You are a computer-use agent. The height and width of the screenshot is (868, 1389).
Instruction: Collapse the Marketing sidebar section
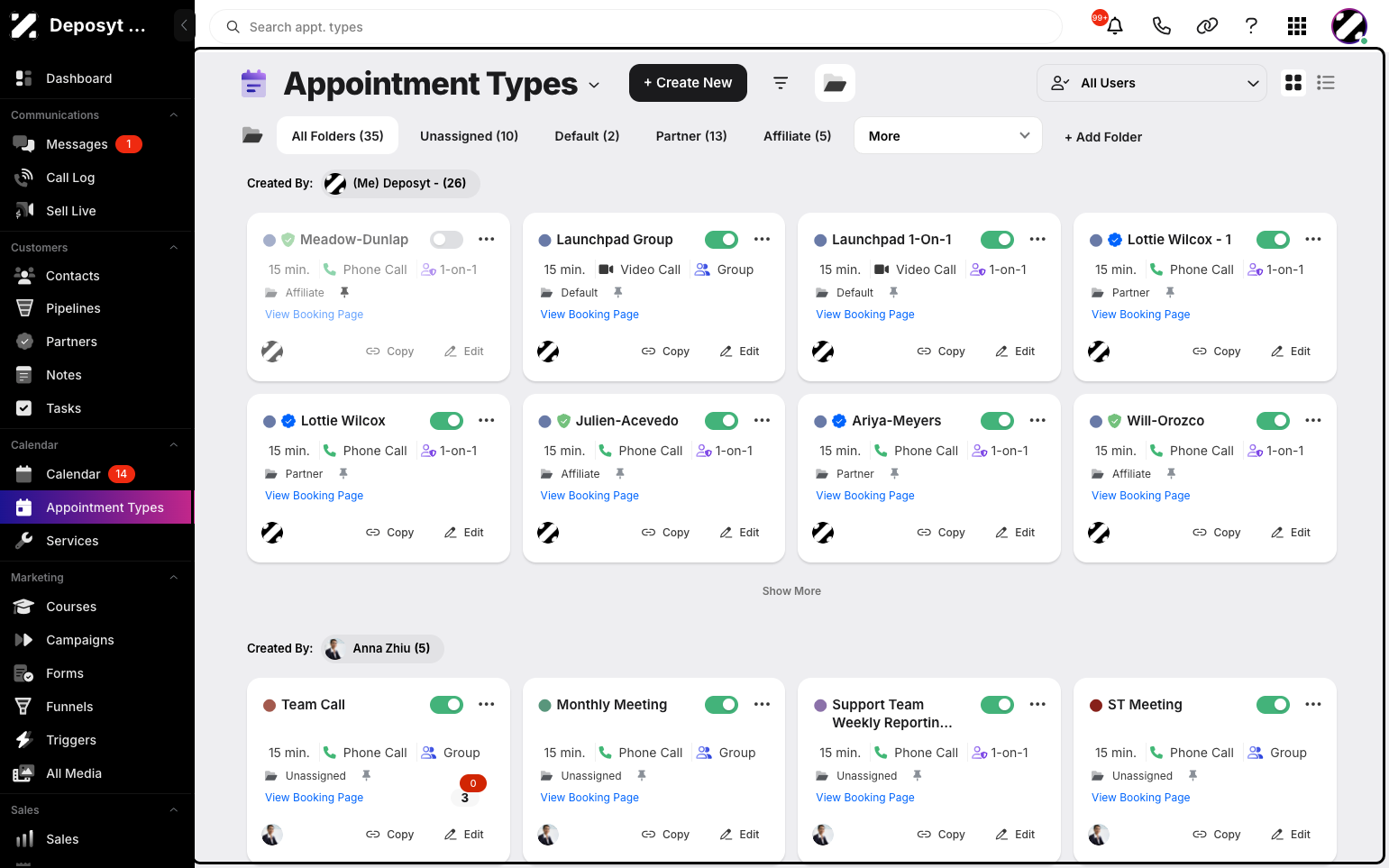tap(174, 578)
